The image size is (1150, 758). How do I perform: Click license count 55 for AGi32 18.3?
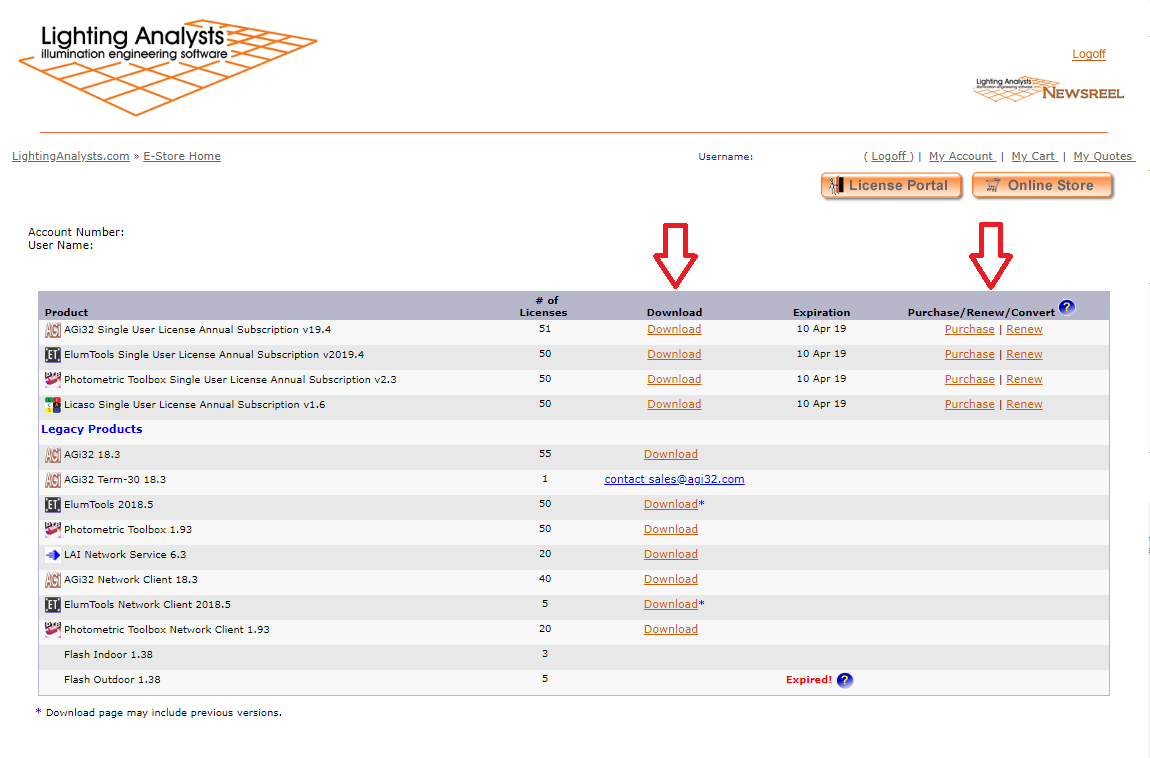[x=545, y=454]
